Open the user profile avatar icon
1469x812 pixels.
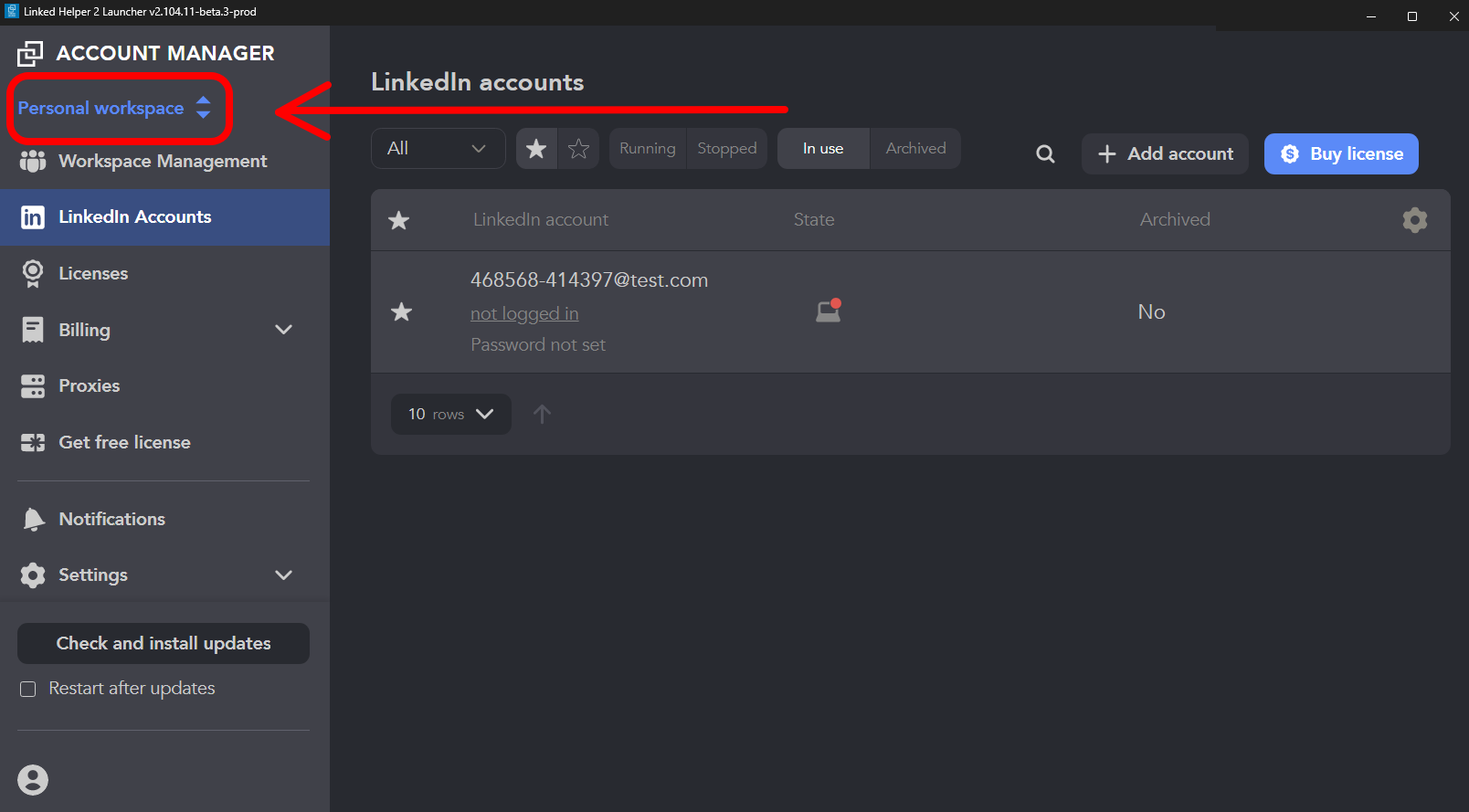(x=33, y=780)
